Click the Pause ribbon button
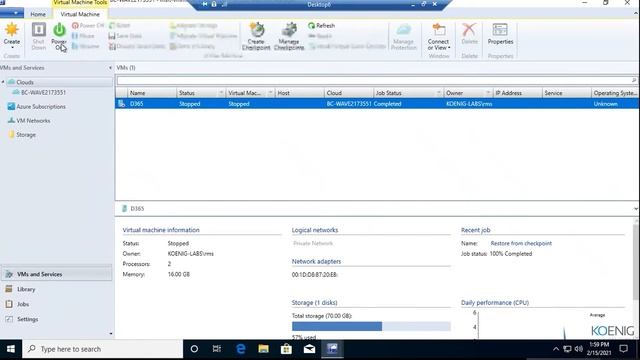 [x=83, y=36]
